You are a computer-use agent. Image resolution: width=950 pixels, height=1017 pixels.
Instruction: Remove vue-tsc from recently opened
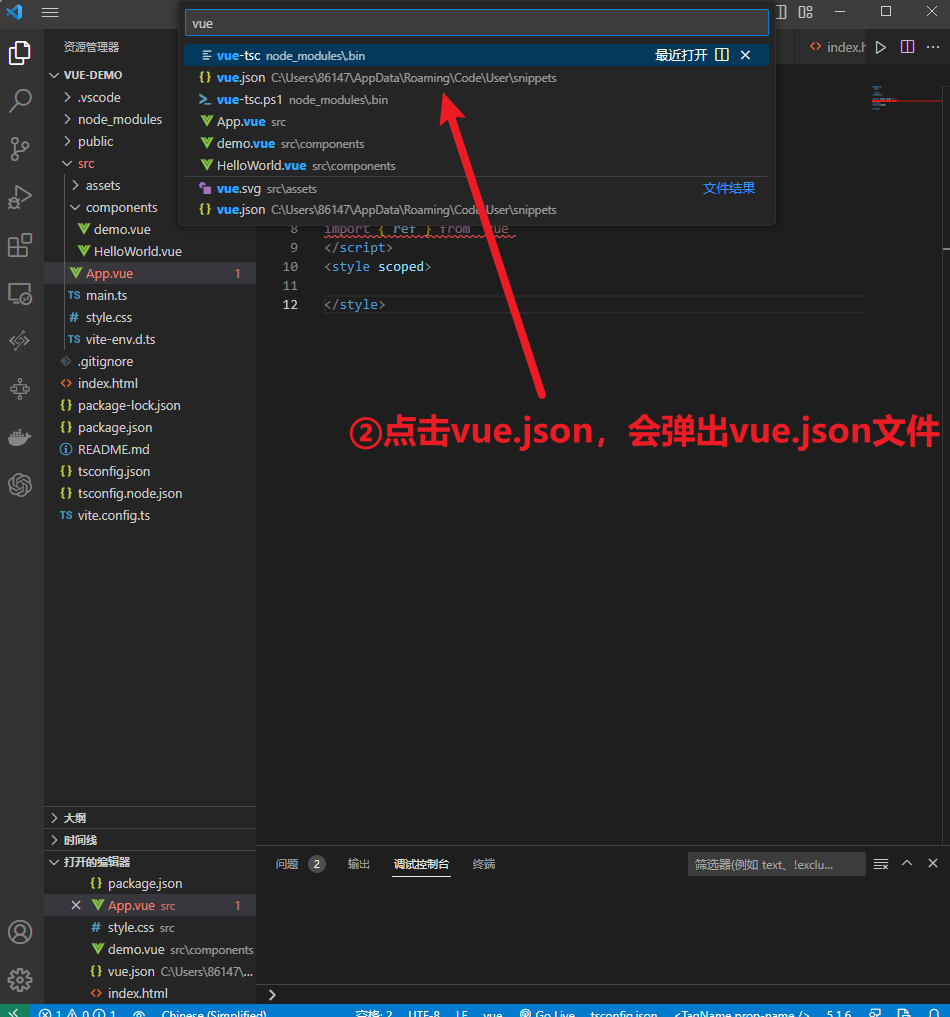pyautogui.click(x=746, y=55)
